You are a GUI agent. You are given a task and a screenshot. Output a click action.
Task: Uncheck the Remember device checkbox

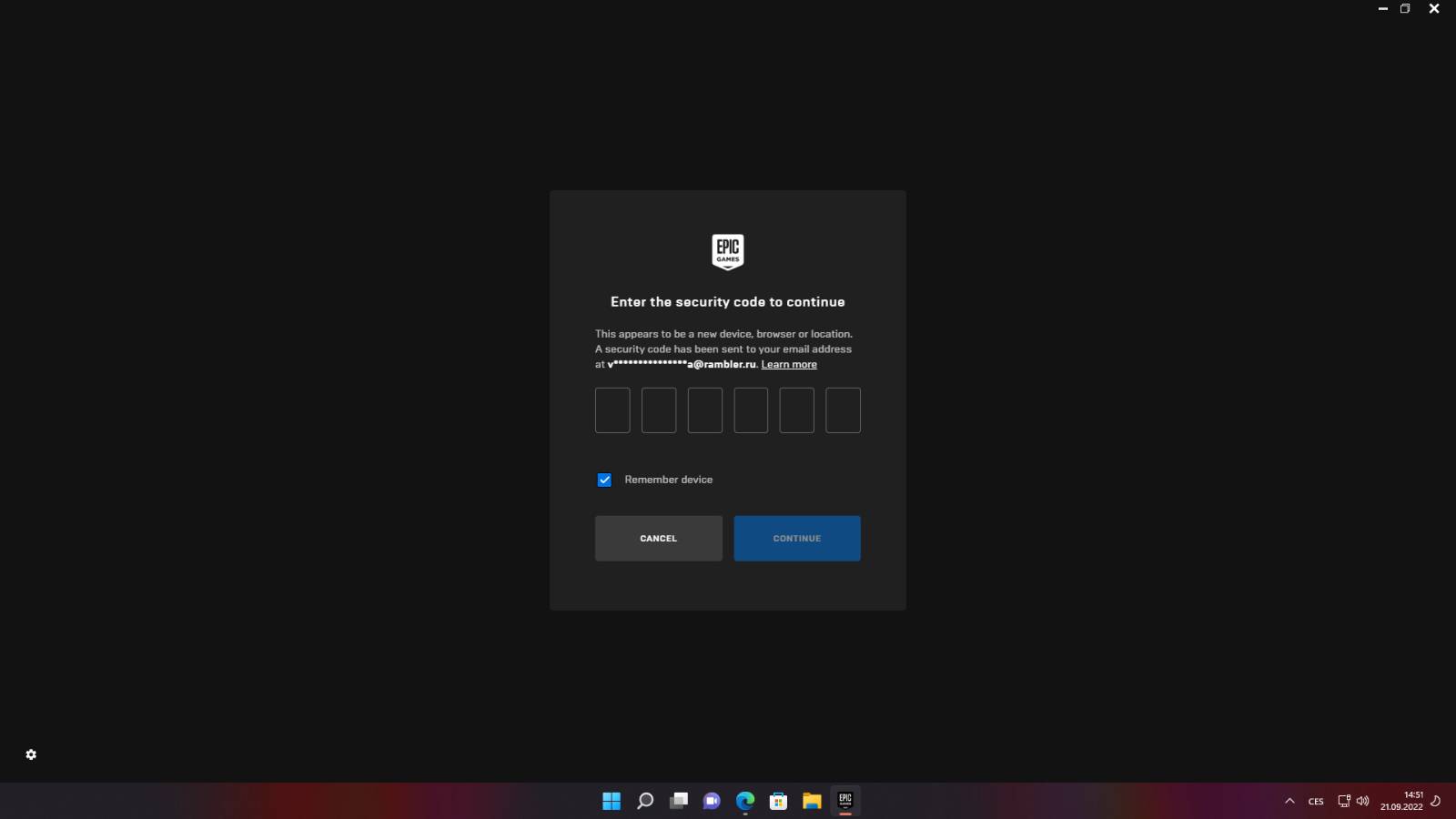tap(604, 480)
